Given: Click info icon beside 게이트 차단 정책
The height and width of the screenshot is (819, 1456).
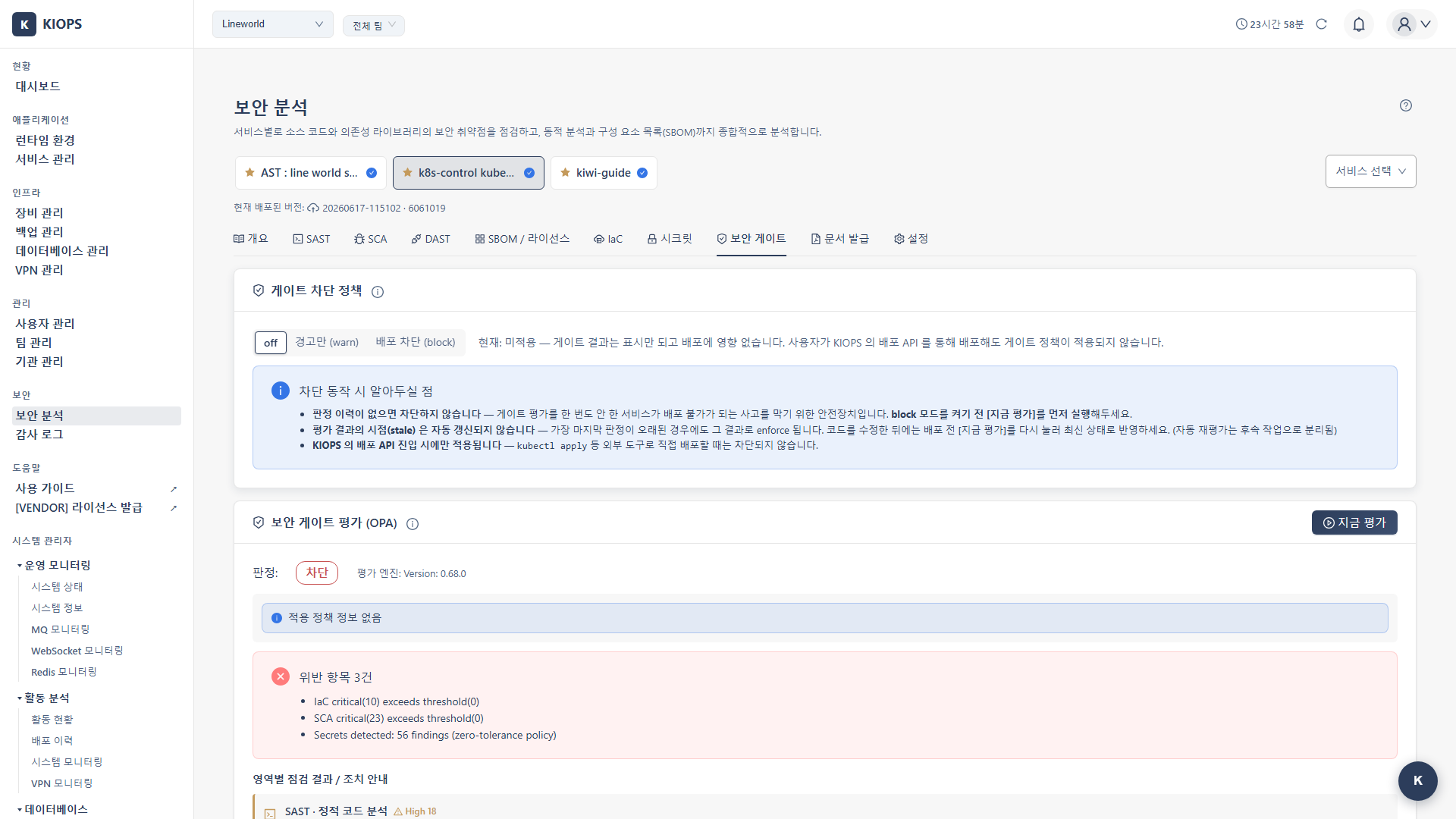Looking at the screenshot, I should tap(378, 292).
